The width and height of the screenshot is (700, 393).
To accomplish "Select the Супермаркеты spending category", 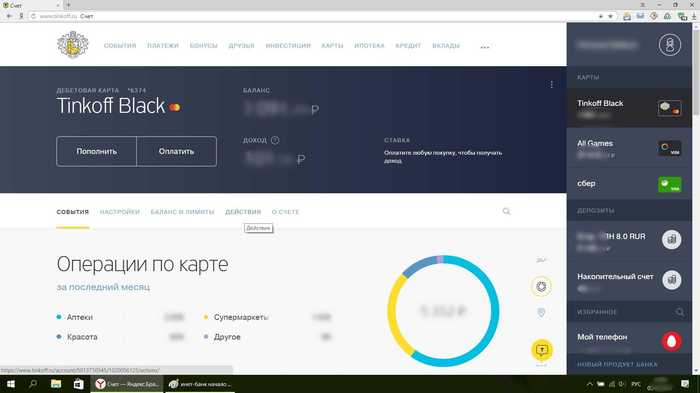I will (241, 317).
